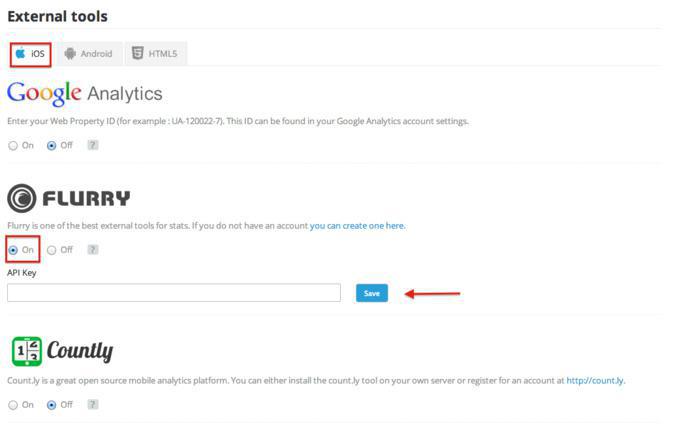Select Off radio for Countly

(52, 404)
